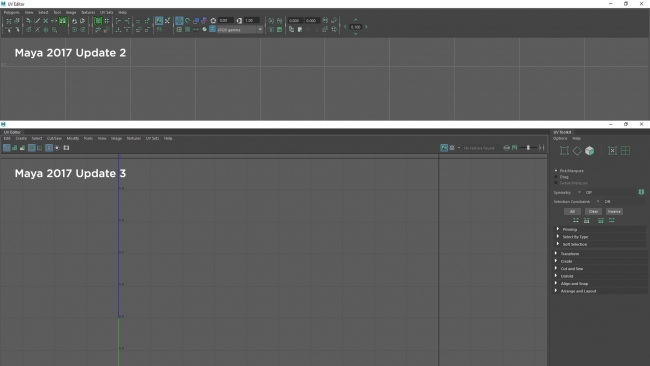The width and height of the screenshot is (650, 366).
Task: Click second selection icon below All button
Action: click(587, 221)
